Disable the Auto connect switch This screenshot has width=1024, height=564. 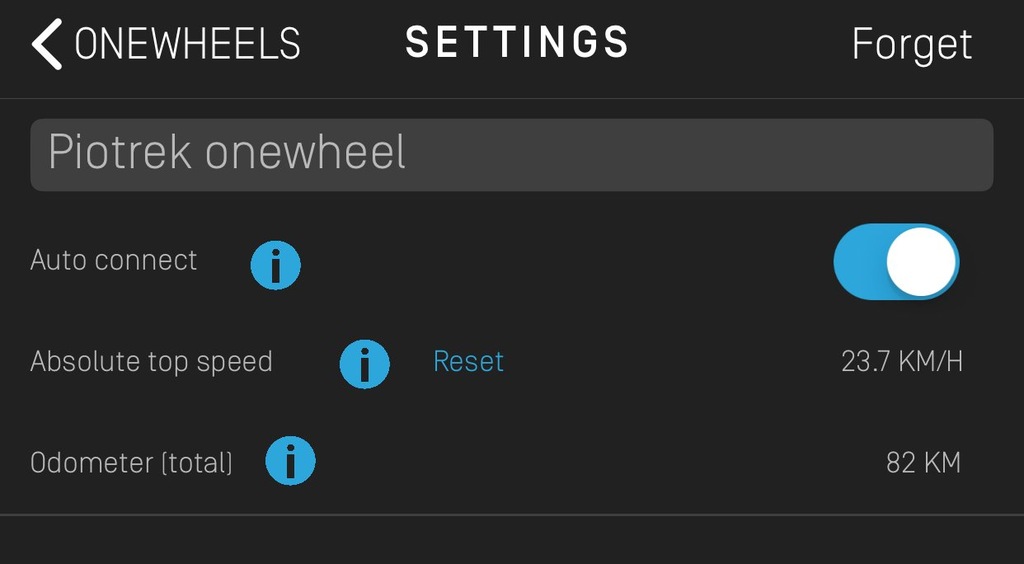click(x=896, y=261)
